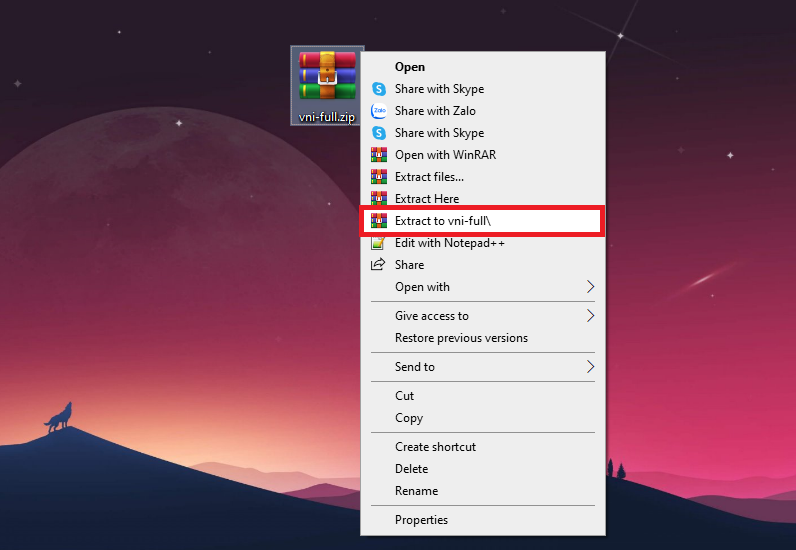
Task: Expand the Send to chevron arrow
Action: 590,367
